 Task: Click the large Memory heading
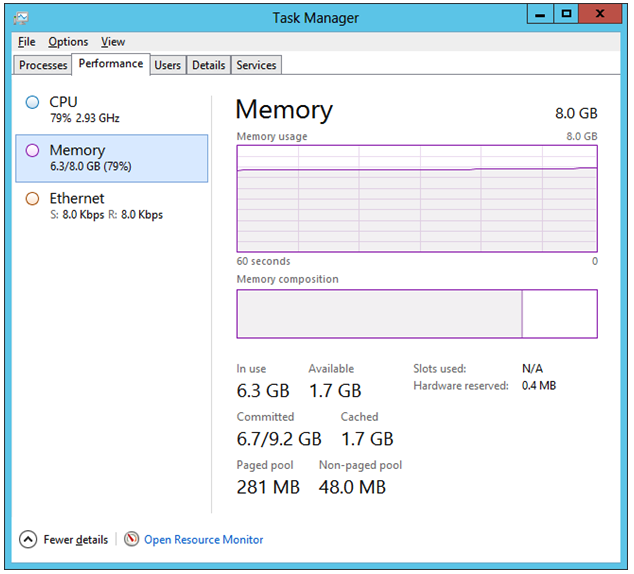click(284, 110)
